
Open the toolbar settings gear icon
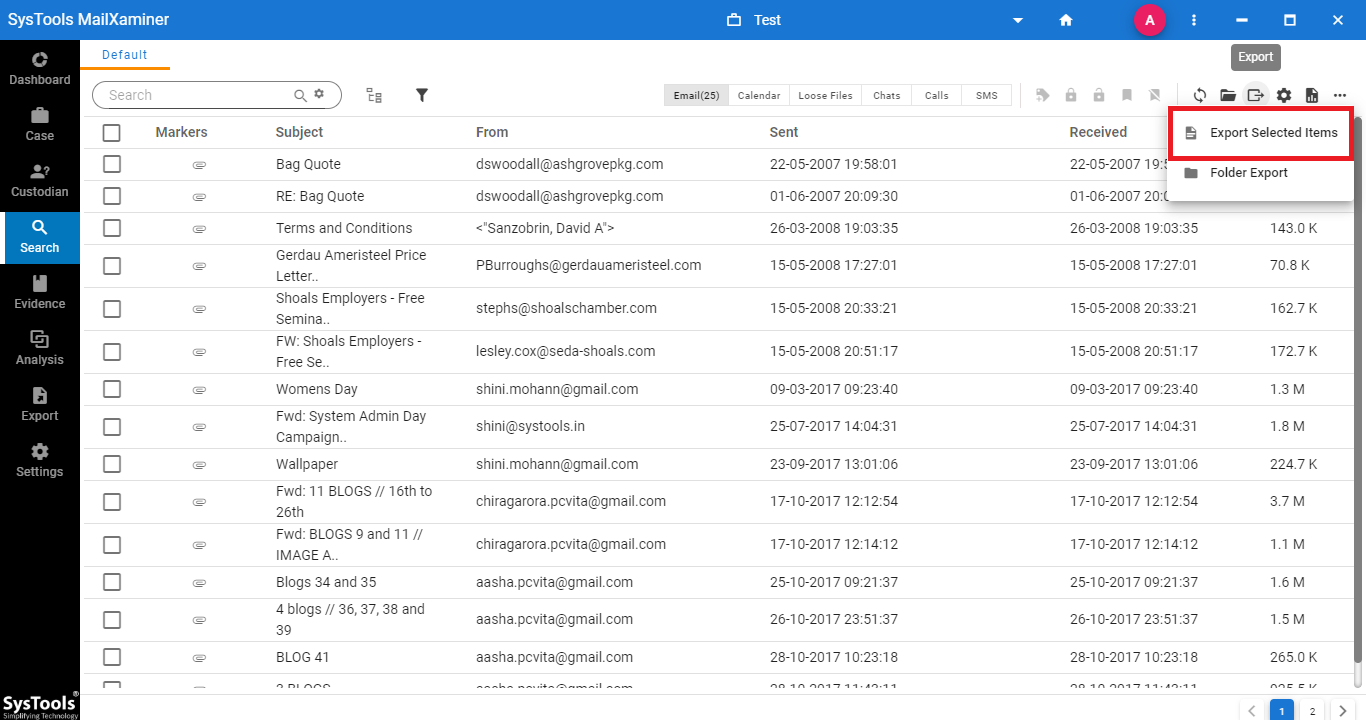tap(1284, 95)
